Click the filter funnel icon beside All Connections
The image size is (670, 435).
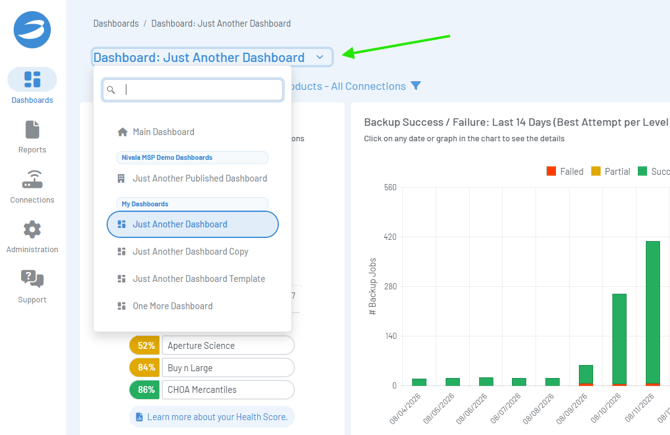415,86
